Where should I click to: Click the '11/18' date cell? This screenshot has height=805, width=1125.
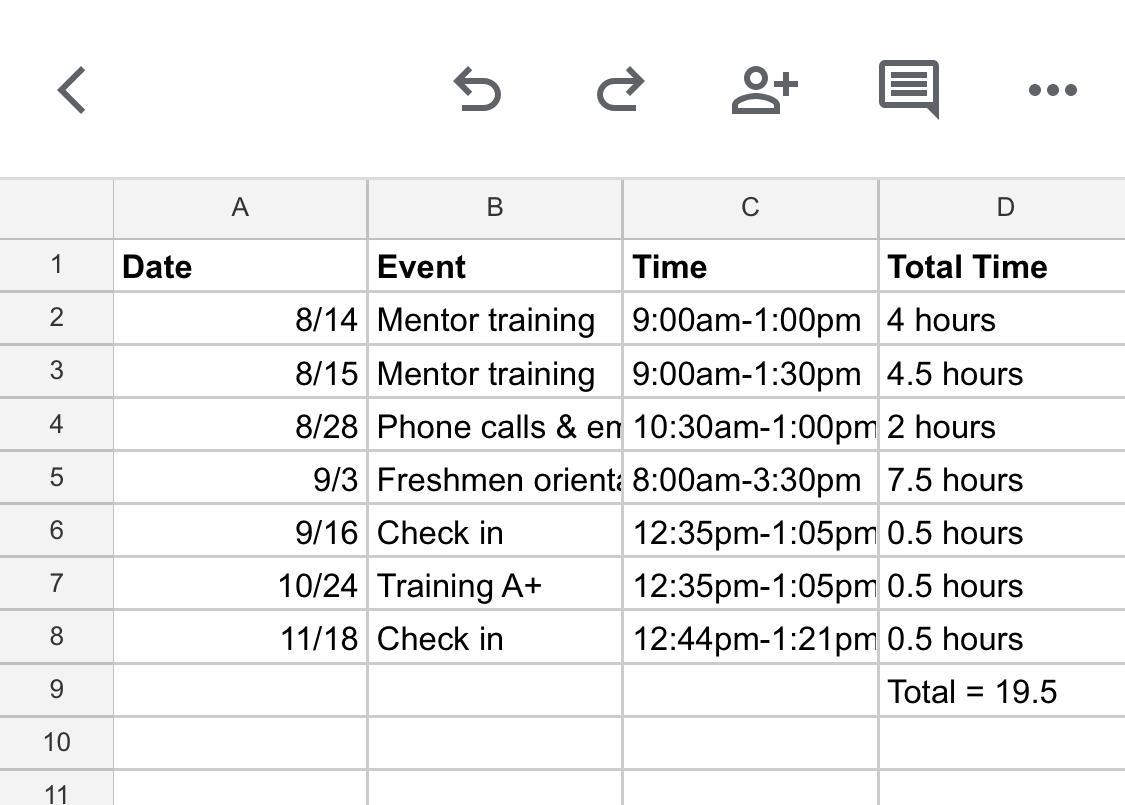point(240,638)
